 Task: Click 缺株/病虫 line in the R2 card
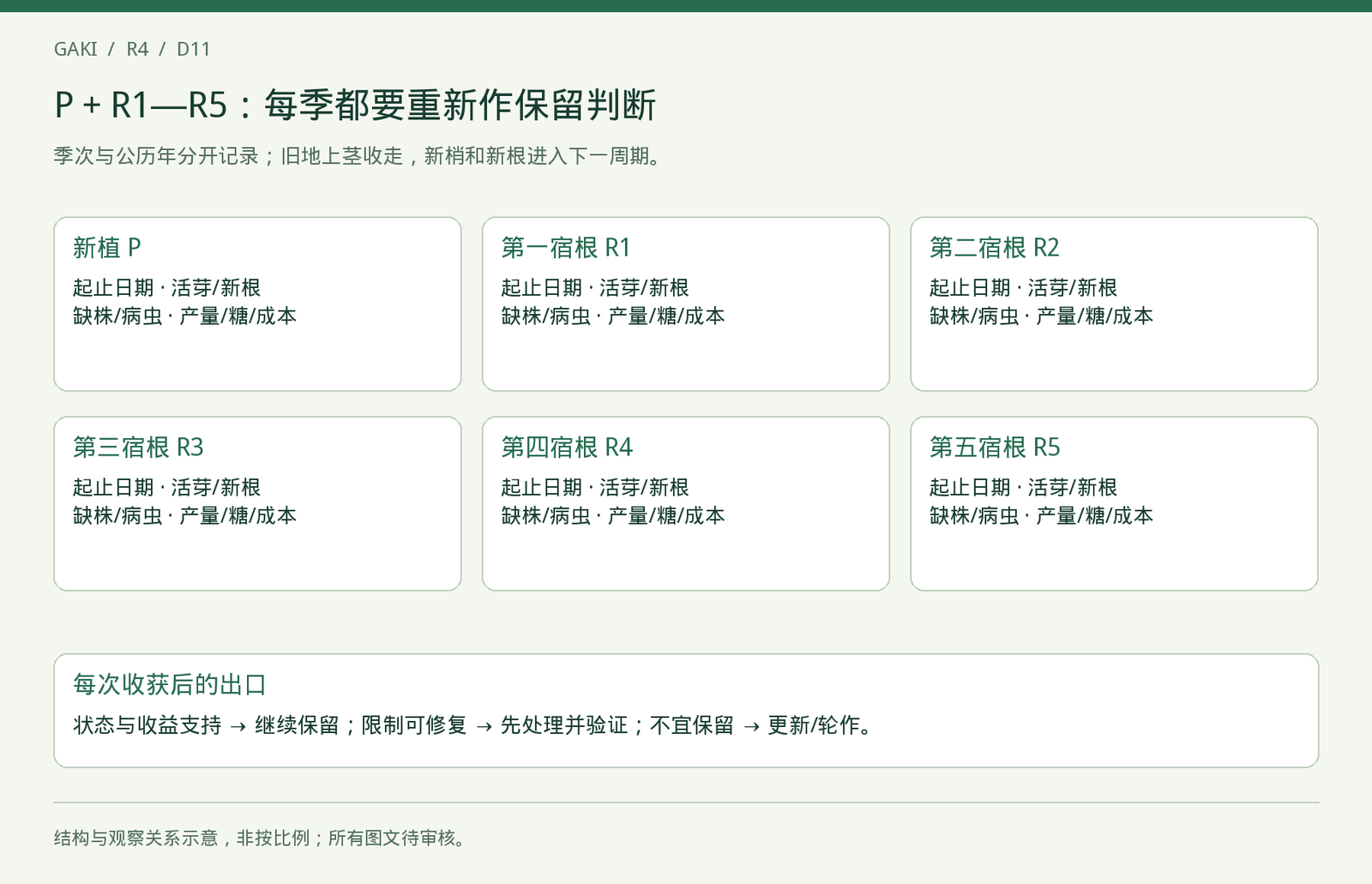1042,316
